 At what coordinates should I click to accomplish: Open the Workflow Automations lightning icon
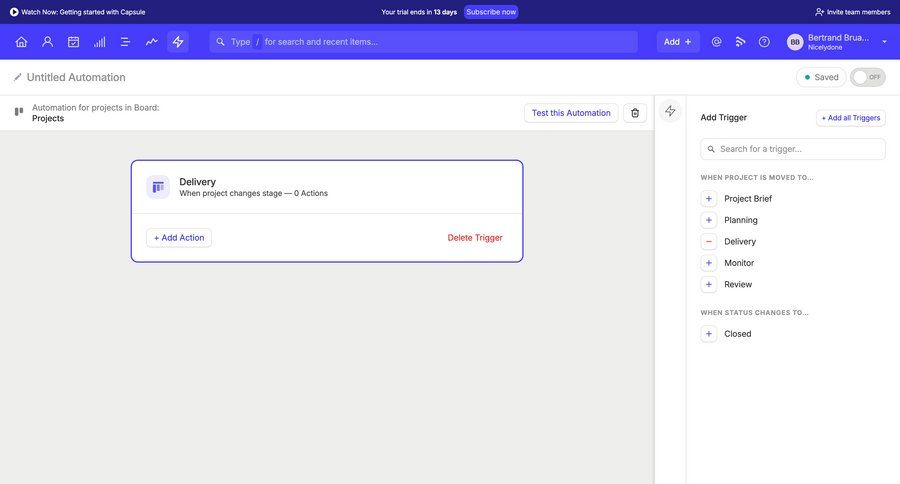pyautogui.click(x=178, y=42)
